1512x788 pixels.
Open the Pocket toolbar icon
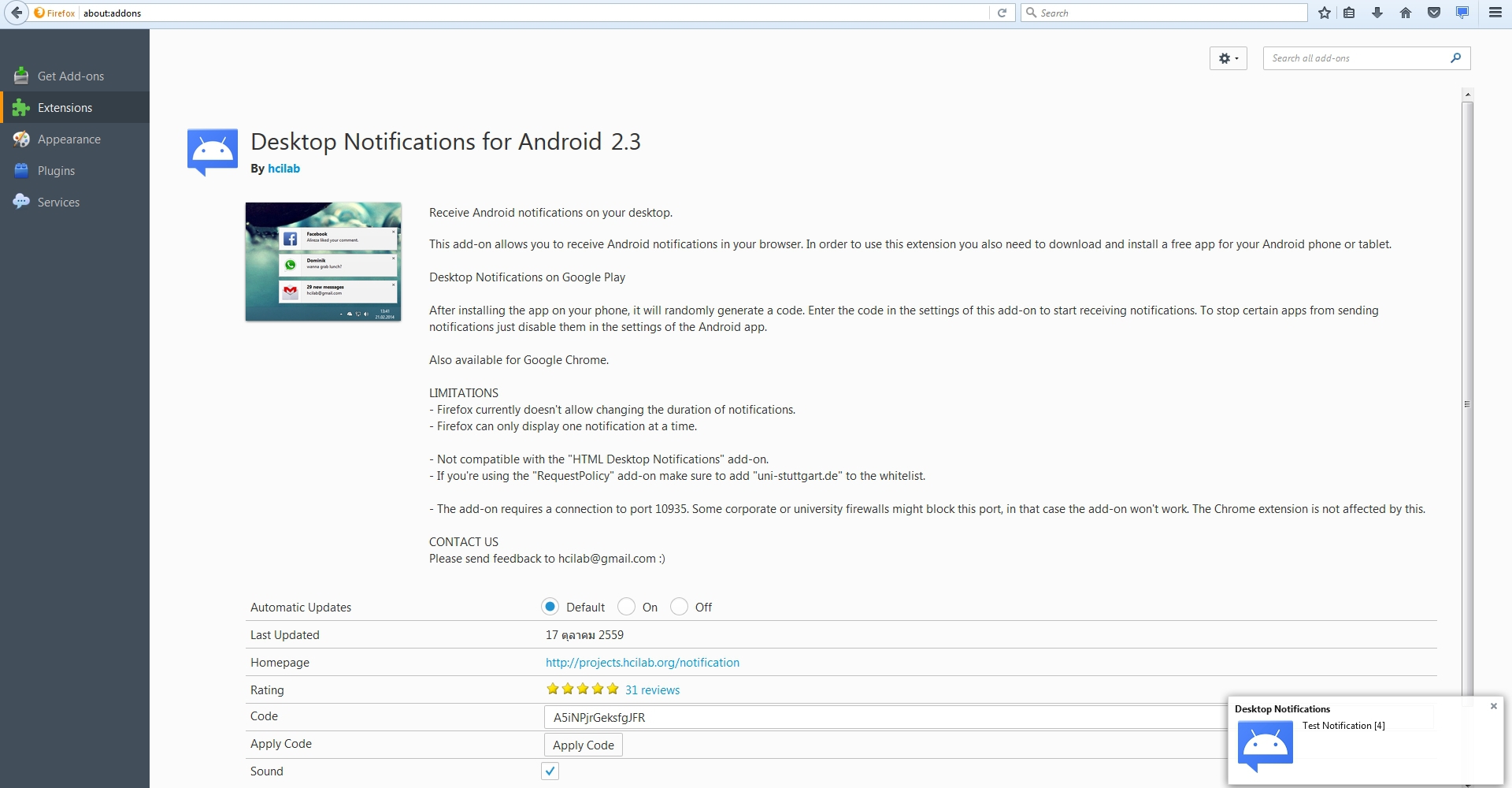[x=1434, y=13]
